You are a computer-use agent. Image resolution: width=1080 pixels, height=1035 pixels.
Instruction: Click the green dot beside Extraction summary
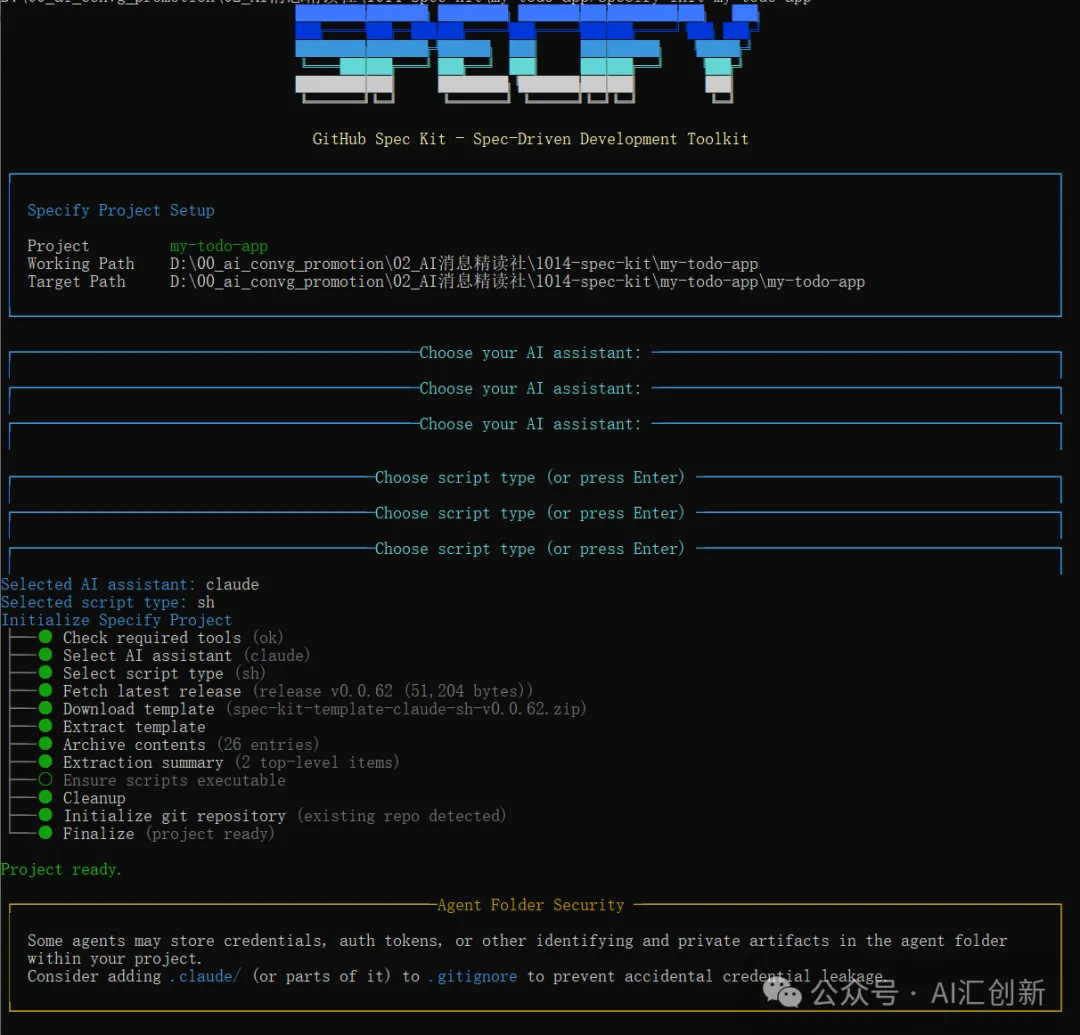click(x=45, y=762)
